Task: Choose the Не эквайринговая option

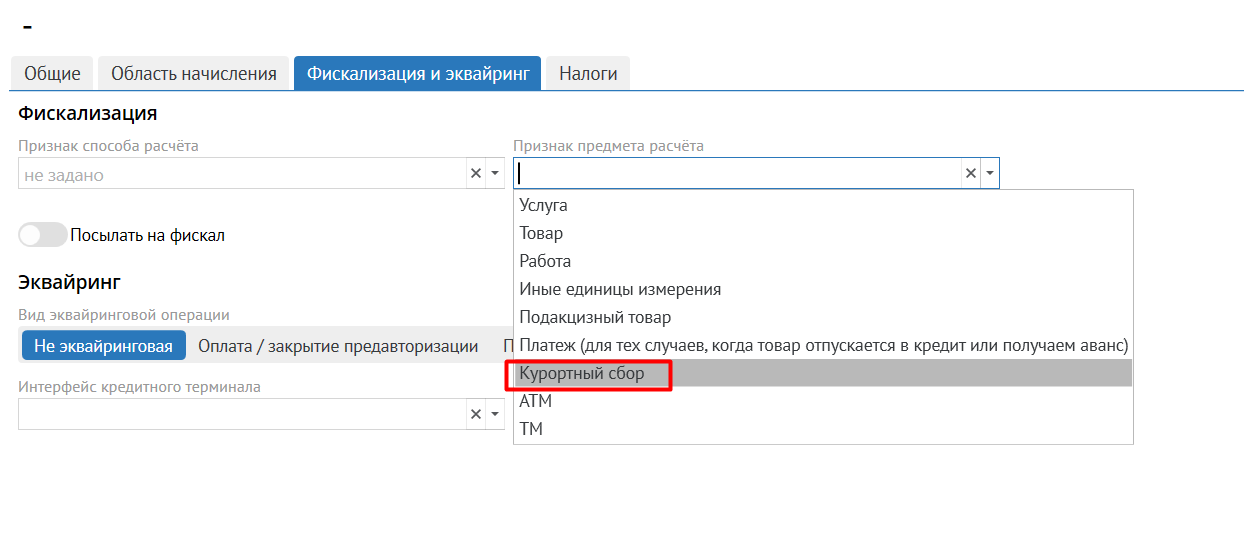Action: point(104,346)
